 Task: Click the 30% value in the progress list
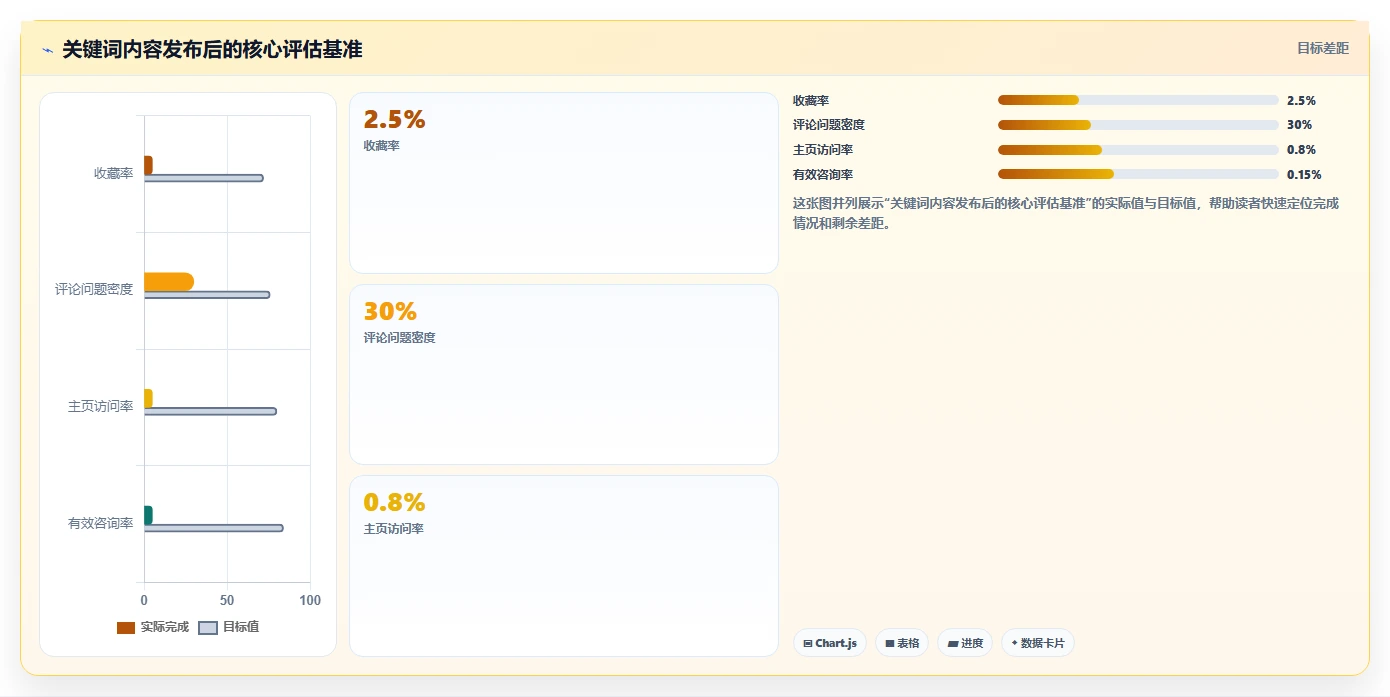click(1299, 125)
